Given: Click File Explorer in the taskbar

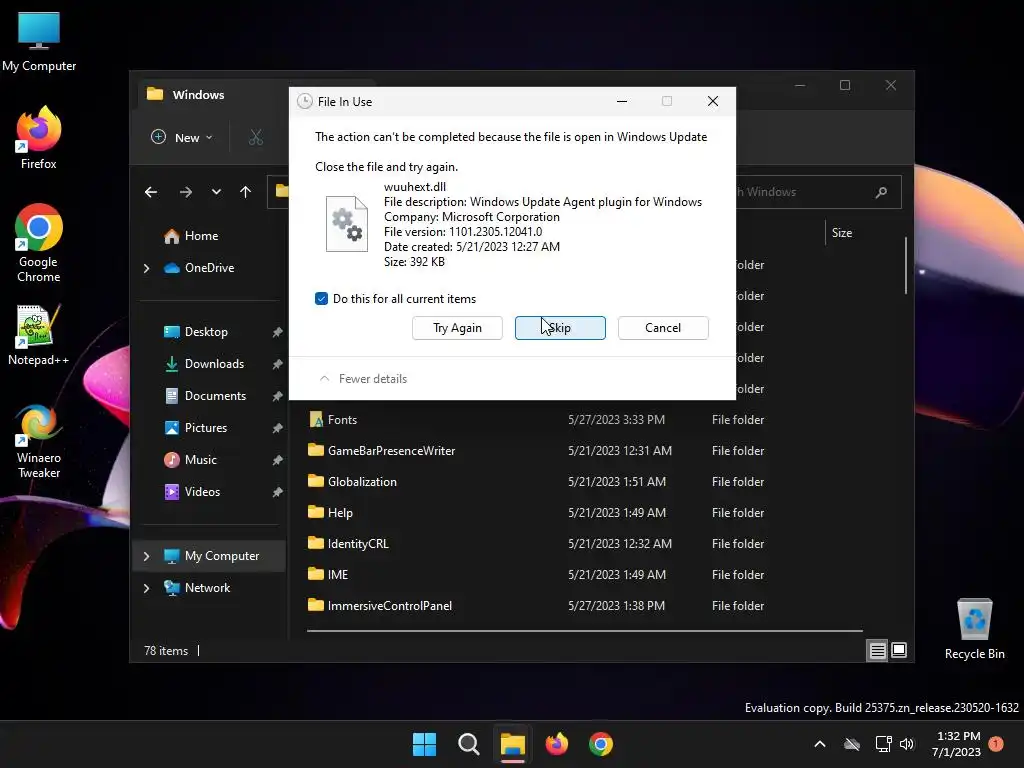Looking at the screenshot, I should click(x=513, y=744).
